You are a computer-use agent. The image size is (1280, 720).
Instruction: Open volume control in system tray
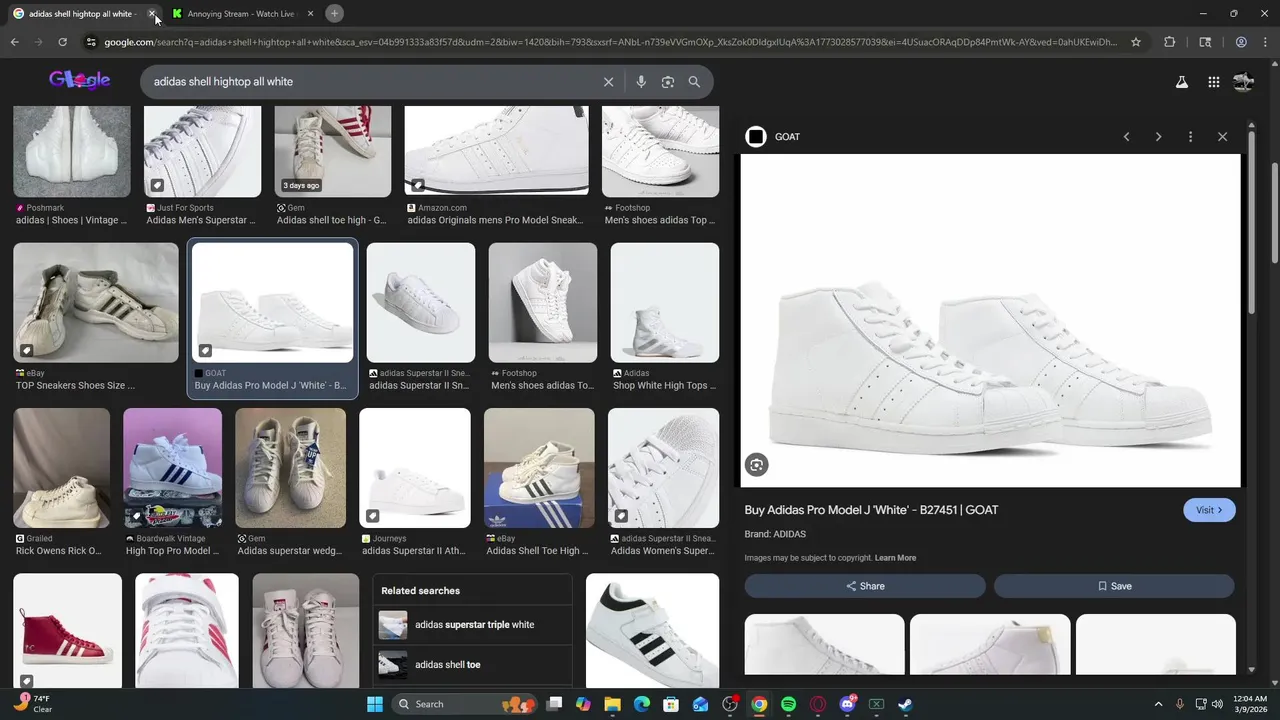1217,704
